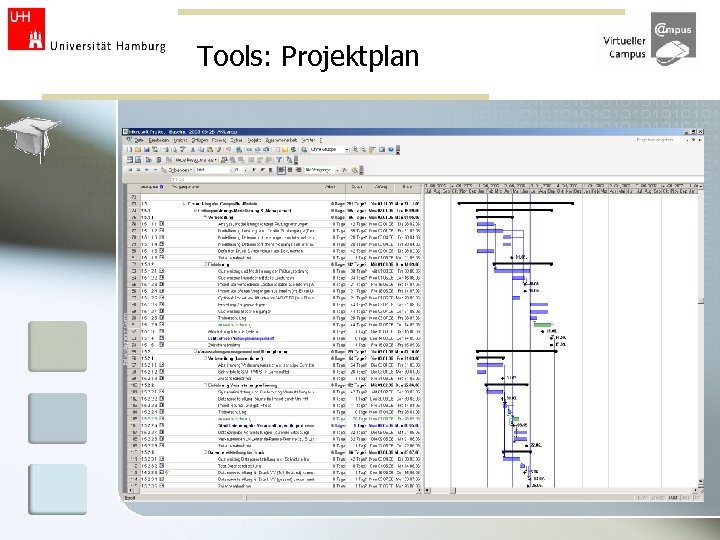Click the Assign resources icon

(x=293, y=149)
